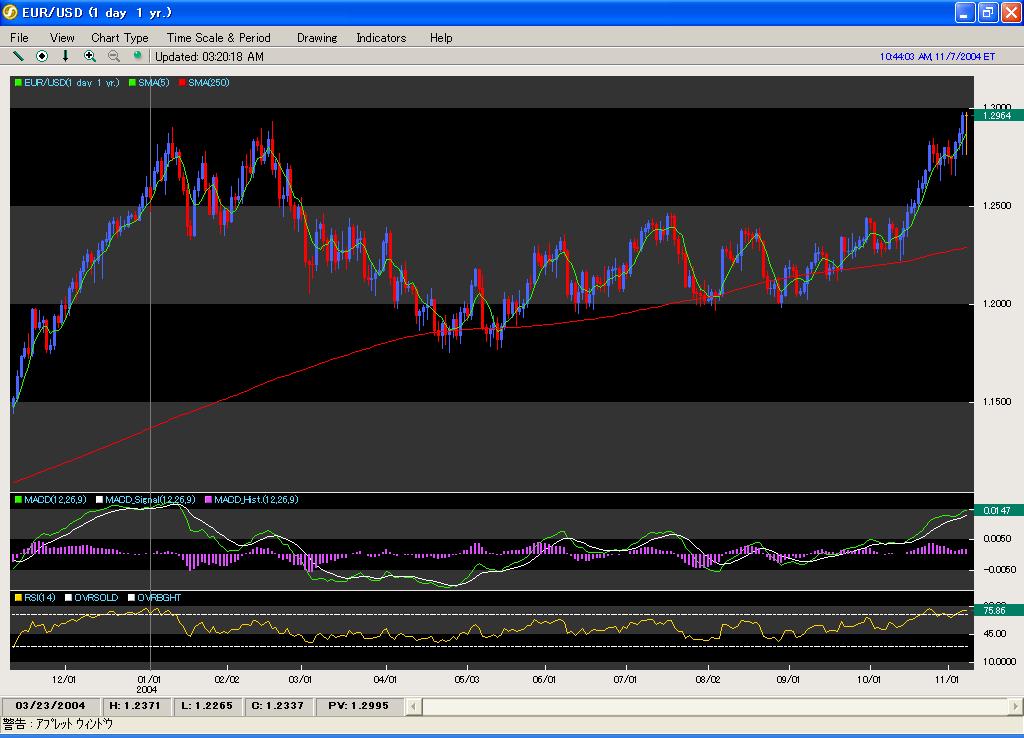Click the MACD_Hist purple legend swatch
Viewport: 1024px width, 738px height.
click(208, 500)
